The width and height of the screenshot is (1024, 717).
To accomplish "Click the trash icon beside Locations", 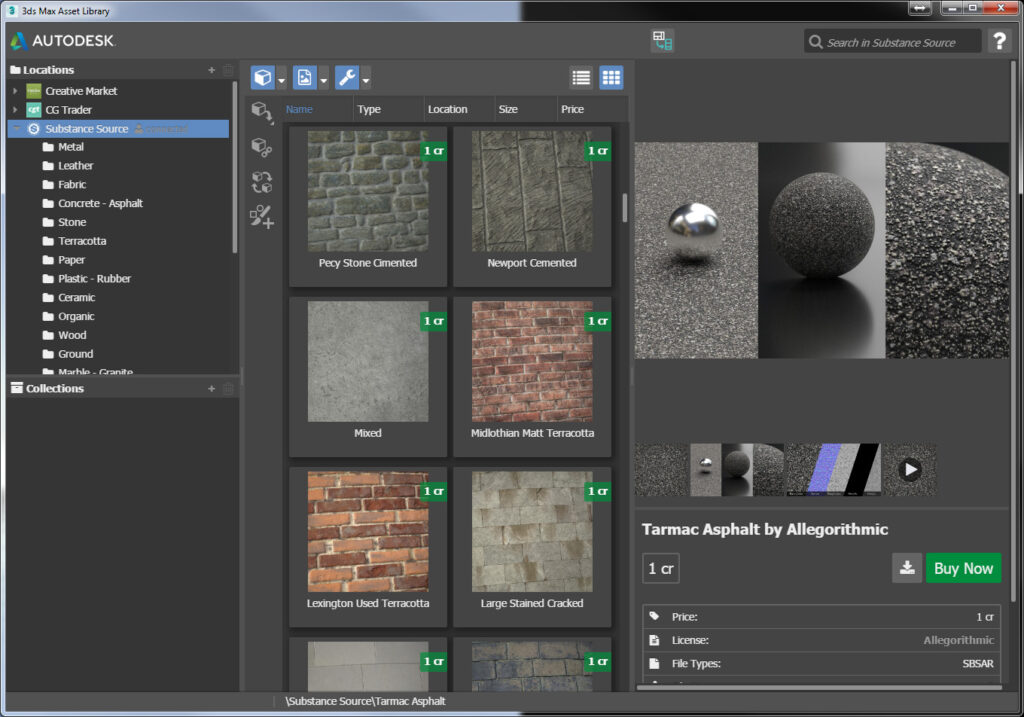I will tap(228, 70).
